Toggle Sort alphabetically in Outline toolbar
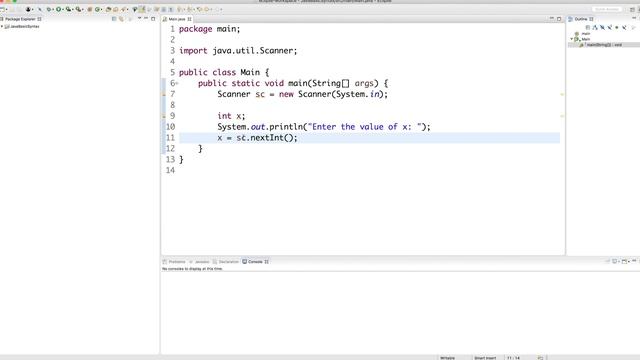 coord(595,27)
